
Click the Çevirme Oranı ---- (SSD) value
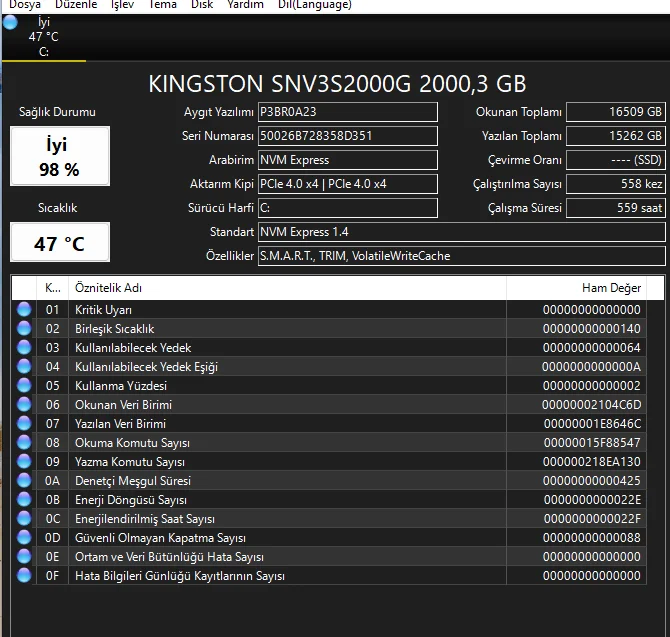click(616, 160)
